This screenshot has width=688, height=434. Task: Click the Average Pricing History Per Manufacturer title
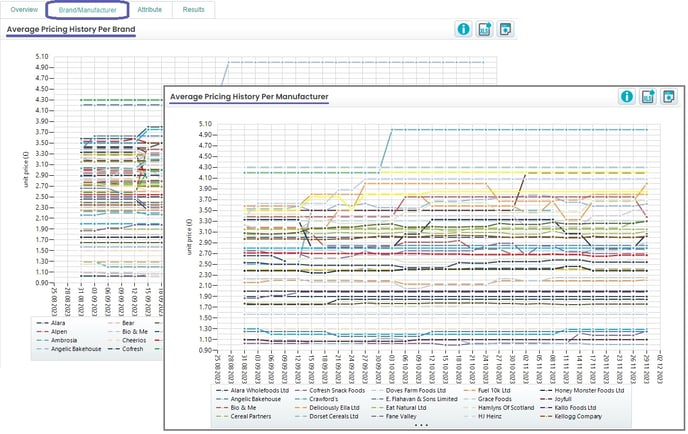[x=249, y=97]
